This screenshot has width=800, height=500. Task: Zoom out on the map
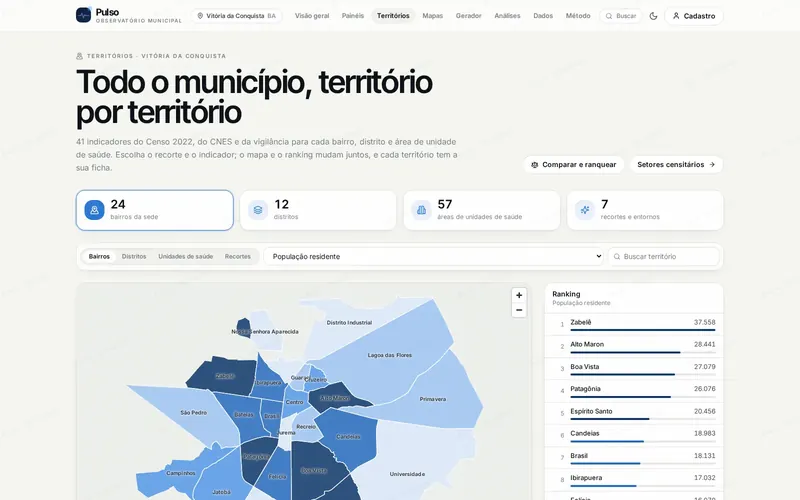(x=519, y=310)
